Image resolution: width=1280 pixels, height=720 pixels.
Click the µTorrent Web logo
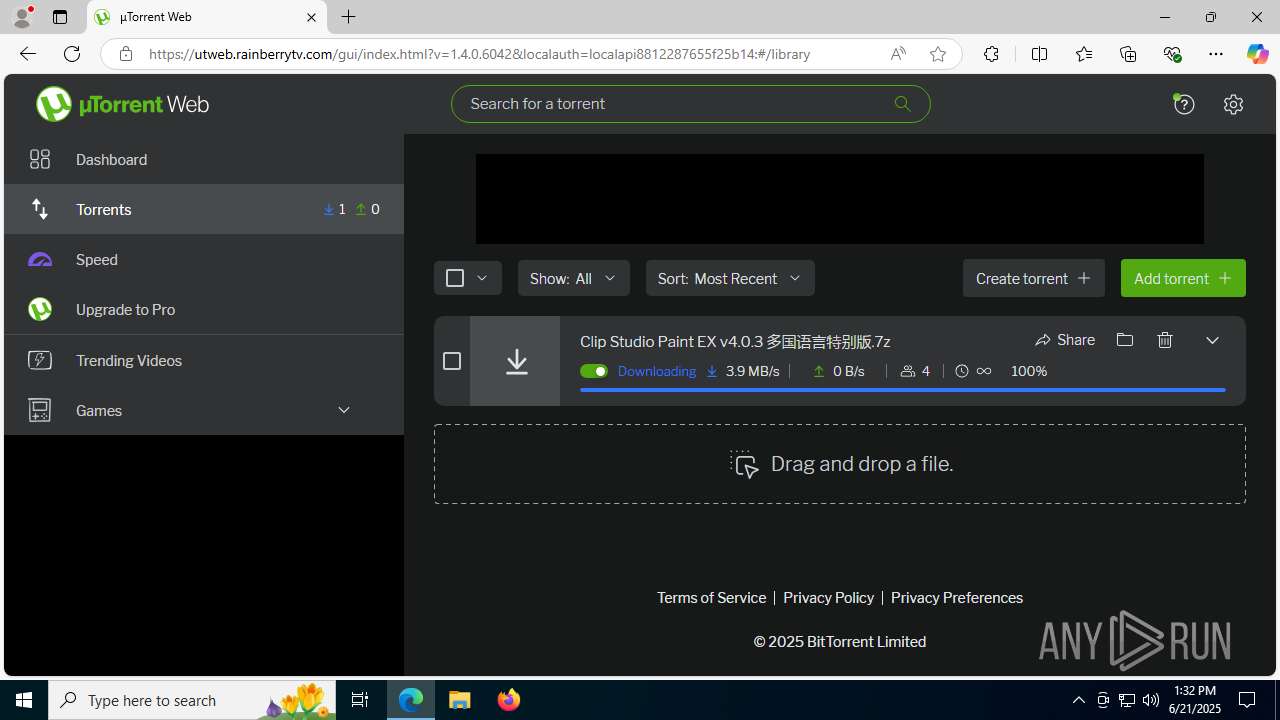pos(122,104)
